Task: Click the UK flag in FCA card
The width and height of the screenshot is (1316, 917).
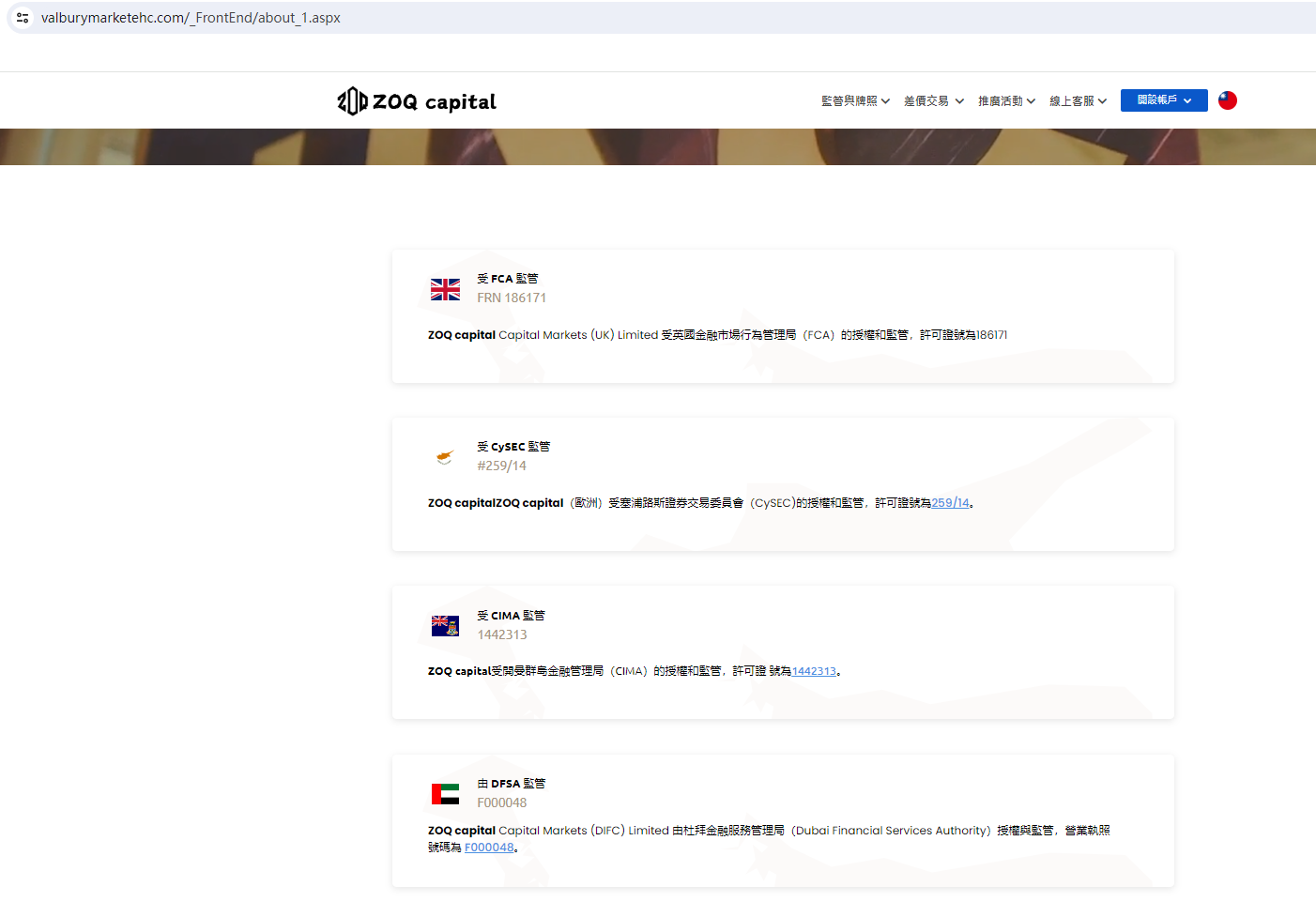Action: tap(445, 289)
